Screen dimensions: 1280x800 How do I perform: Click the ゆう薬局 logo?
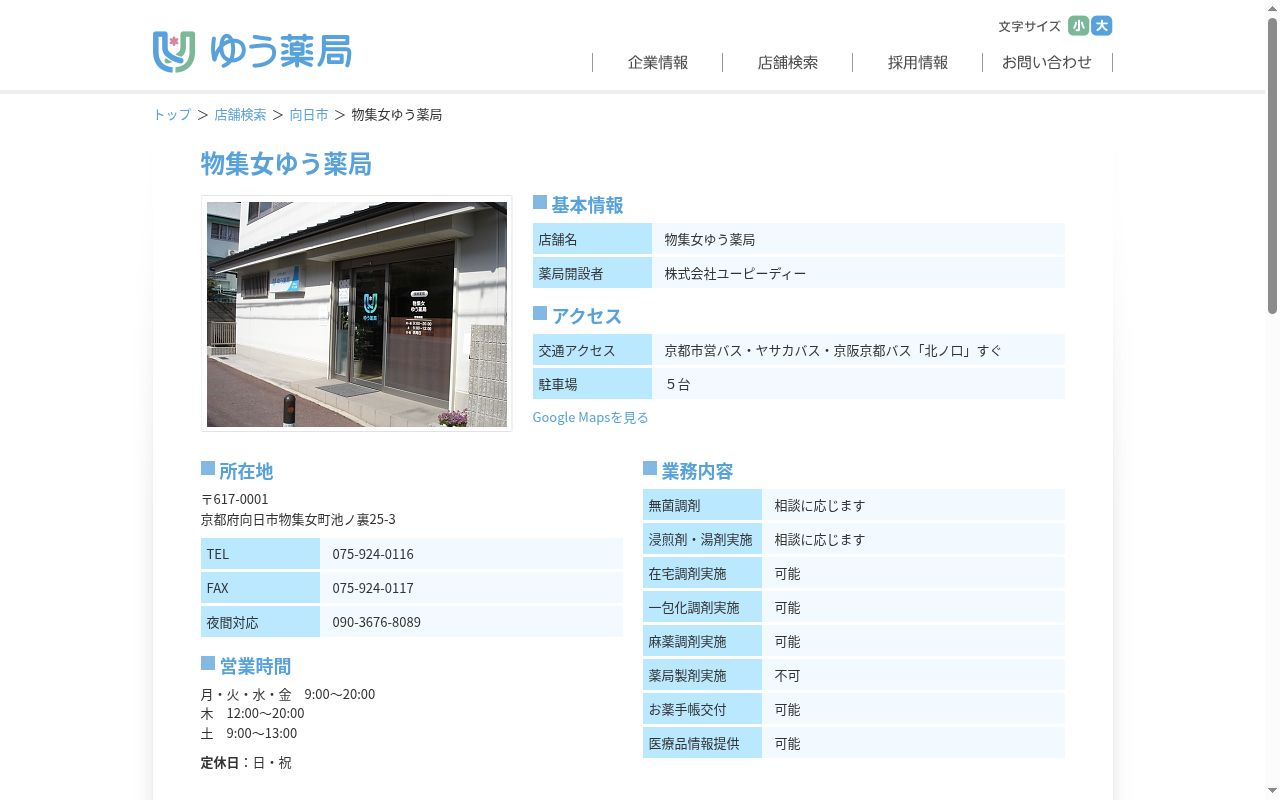(252, 51)
